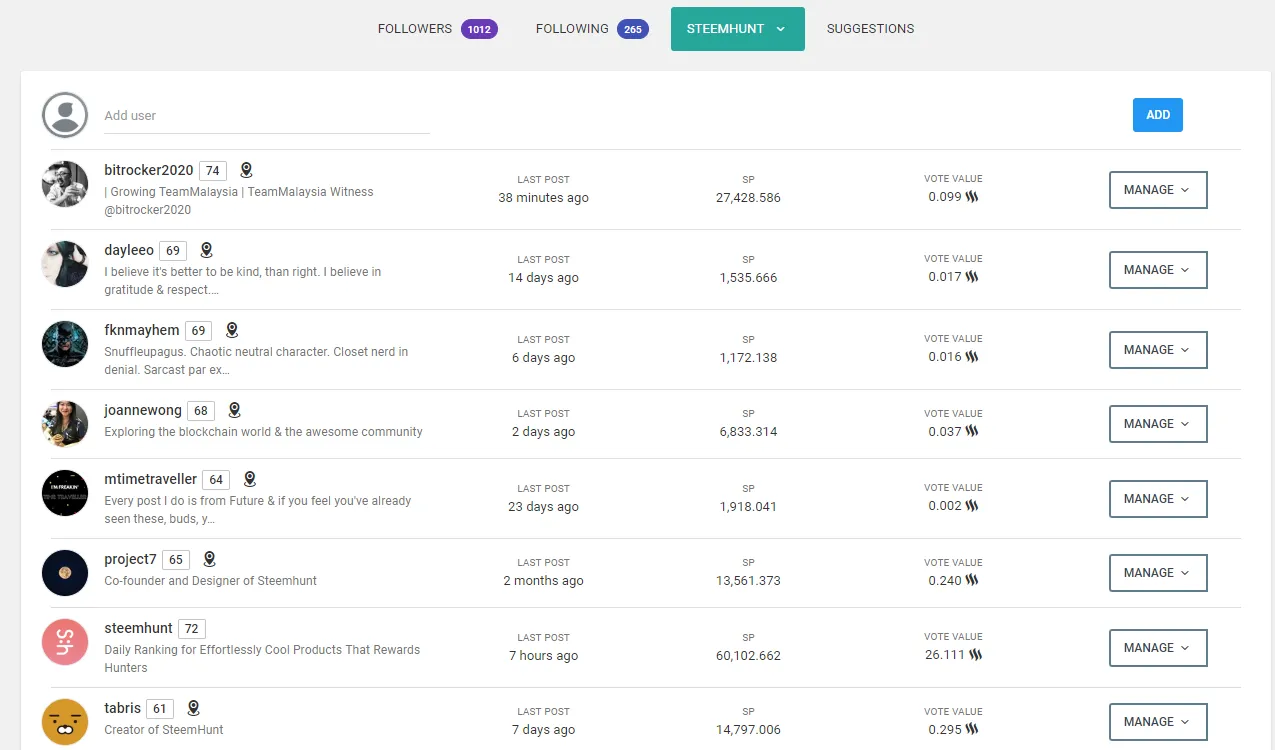Open the Manage dropdown for bitrocker2020
1275x750 pixels.
coord(1157,190)
